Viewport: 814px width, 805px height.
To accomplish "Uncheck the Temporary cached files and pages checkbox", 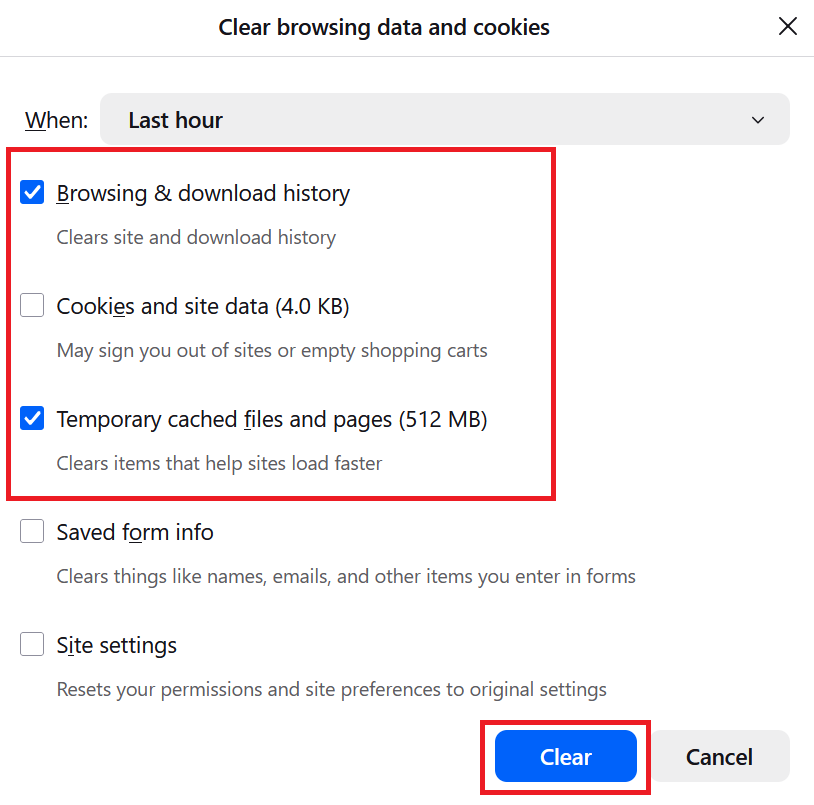I will [33, 419].
